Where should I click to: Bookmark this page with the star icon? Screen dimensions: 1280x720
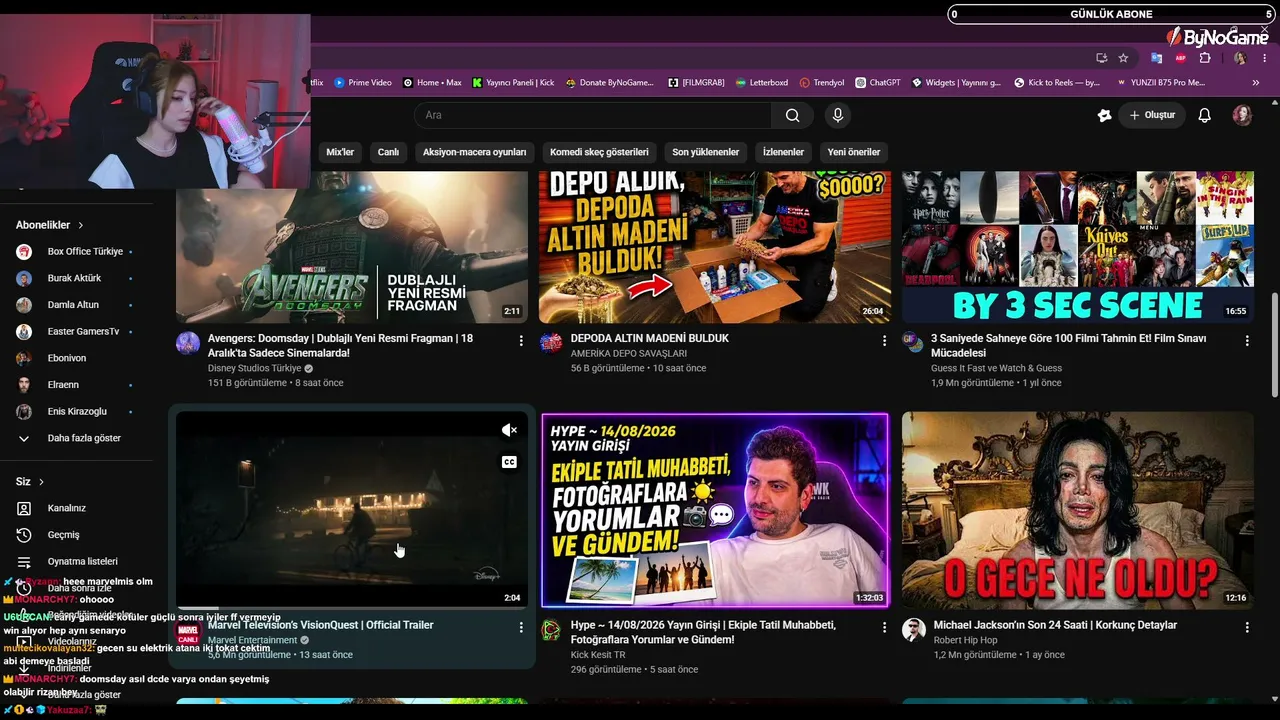(1123, 58)
